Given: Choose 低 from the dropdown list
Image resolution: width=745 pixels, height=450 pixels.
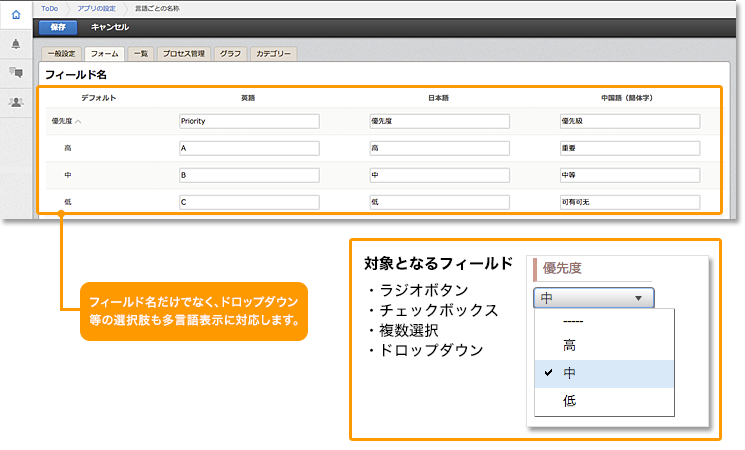Looking at the screenshot, I should coord(569,401).
